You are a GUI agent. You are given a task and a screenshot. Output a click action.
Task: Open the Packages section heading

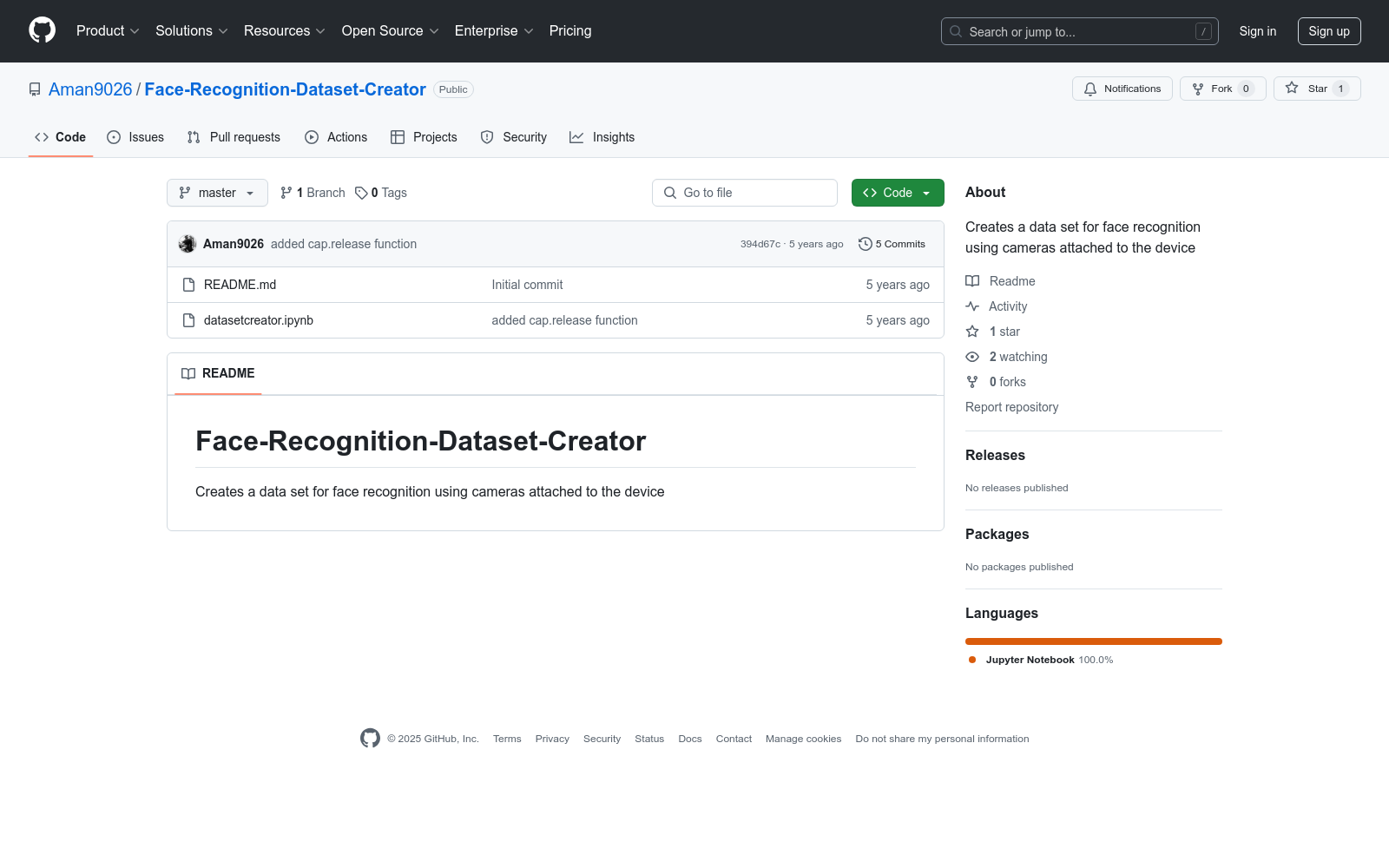point(997,535)
